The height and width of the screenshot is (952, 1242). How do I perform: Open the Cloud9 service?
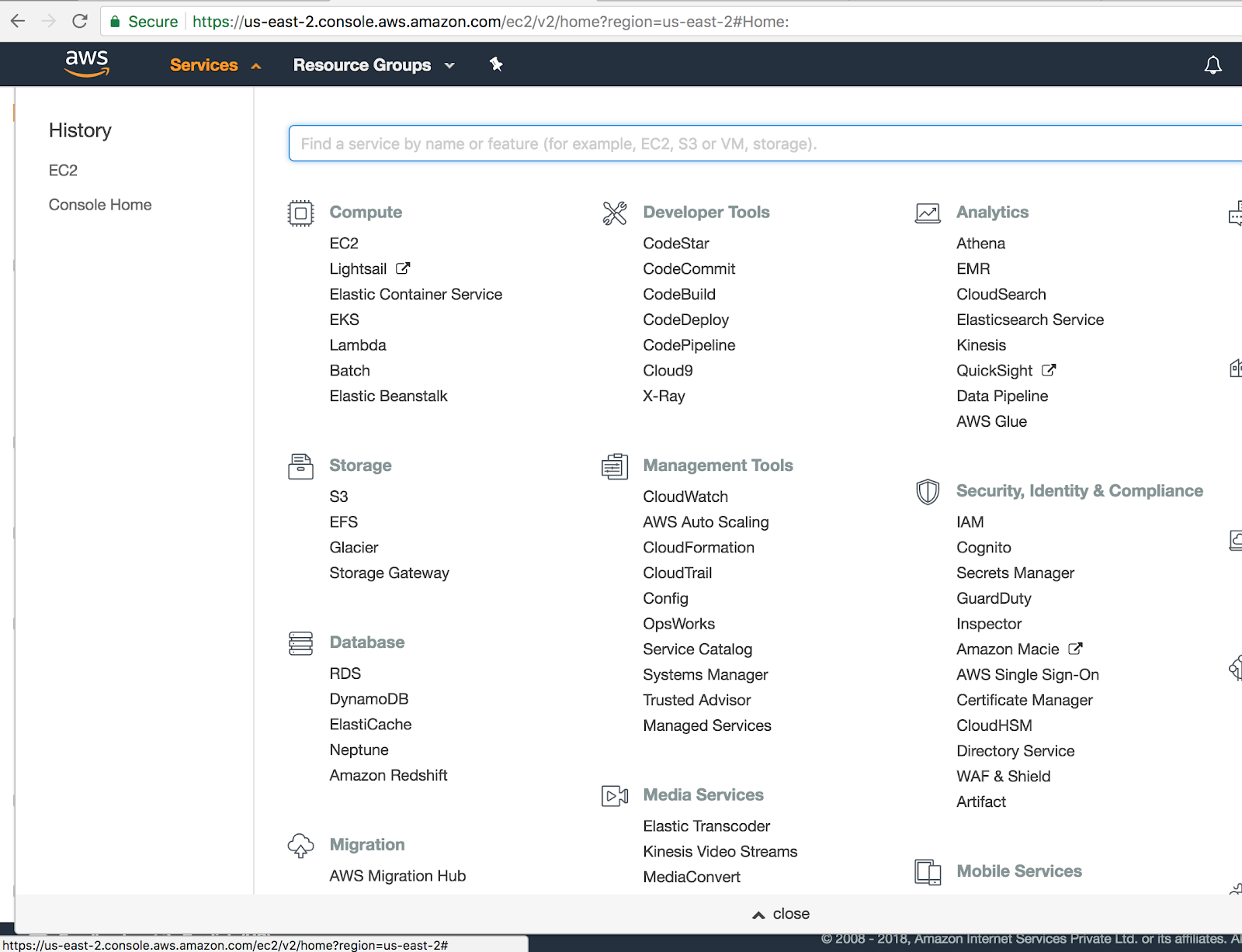668,371
